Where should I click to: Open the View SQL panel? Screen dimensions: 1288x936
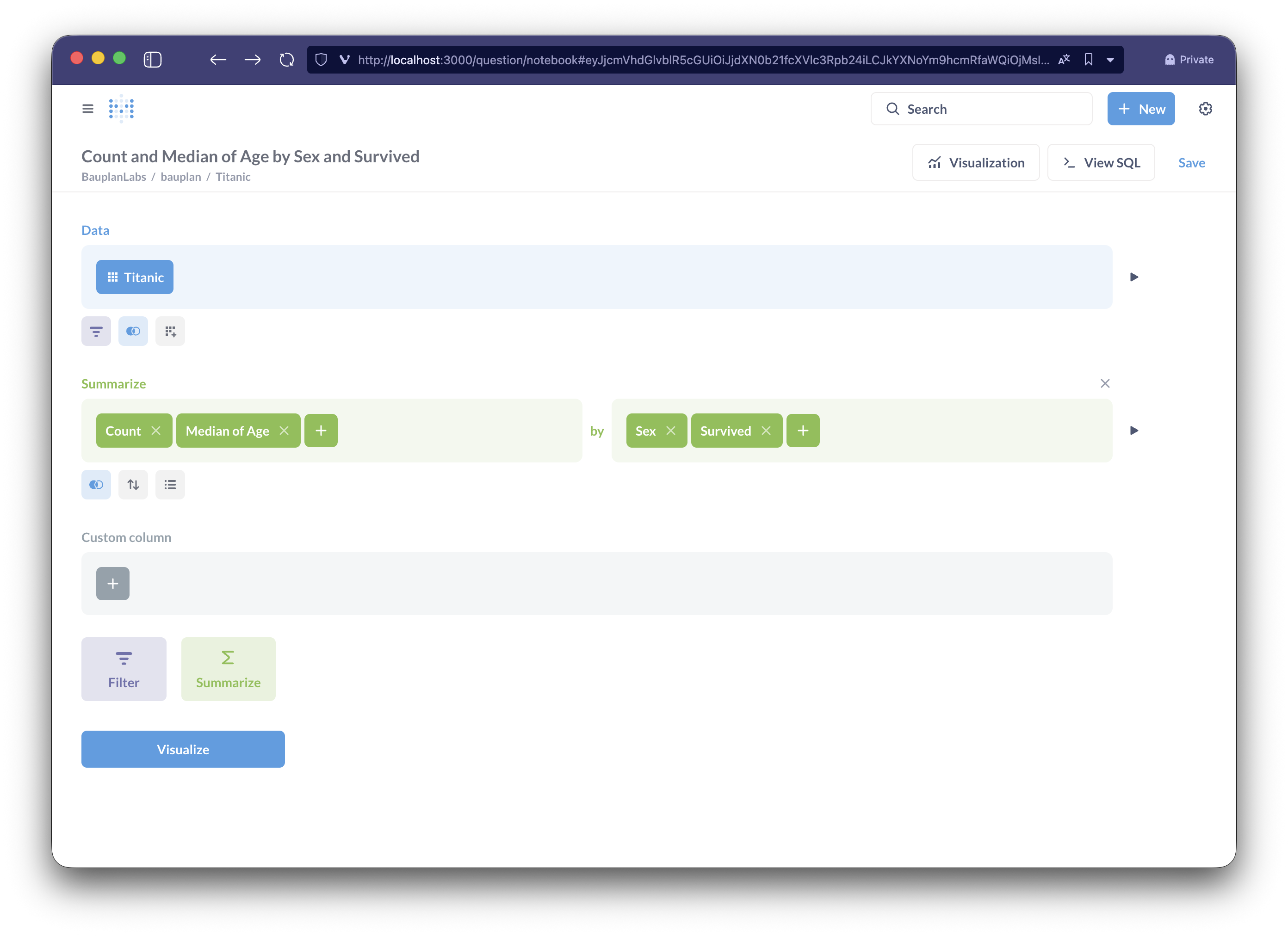pos(1101,163)
